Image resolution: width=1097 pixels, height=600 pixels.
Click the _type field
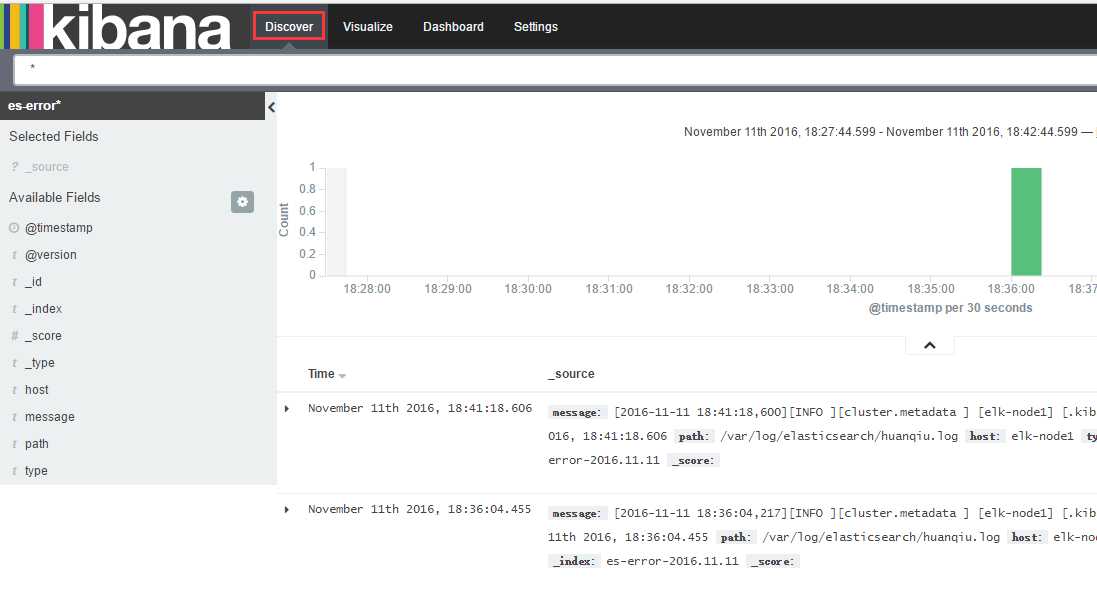39,362
